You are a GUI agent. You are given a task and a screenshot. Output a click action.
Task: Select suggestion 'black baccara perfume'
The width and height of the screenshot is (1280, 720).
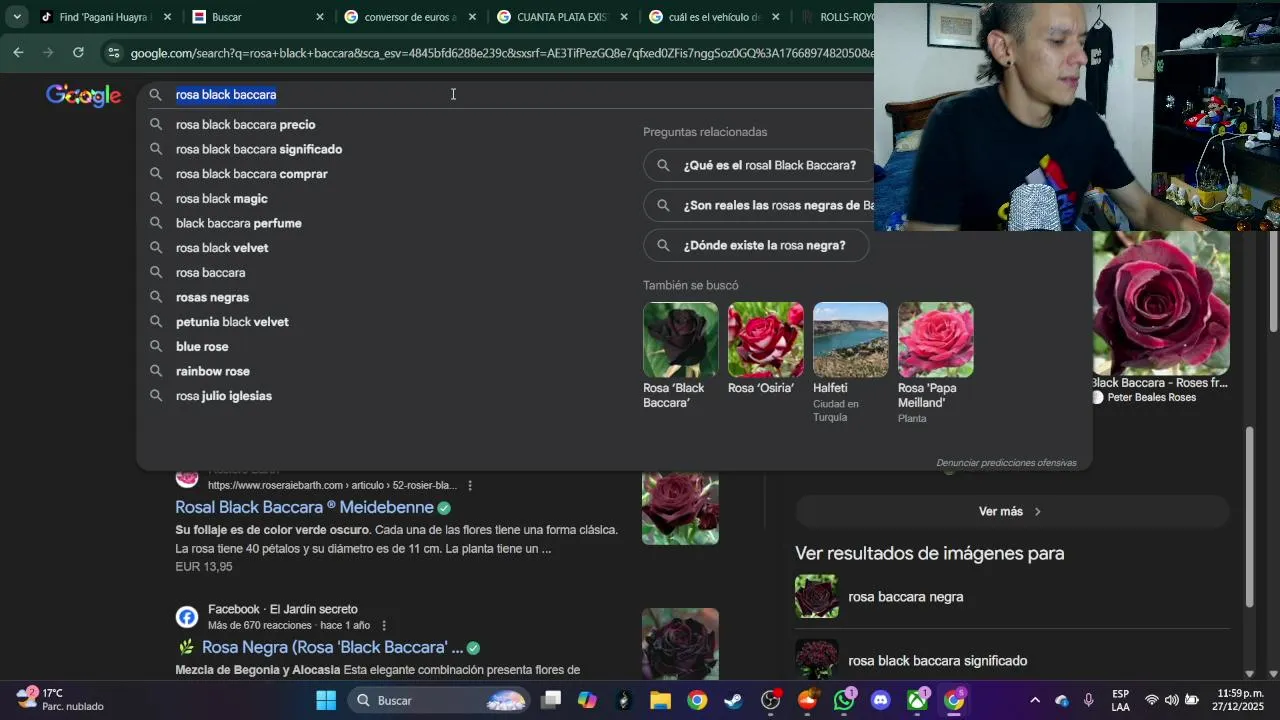[x=238, y=223]
